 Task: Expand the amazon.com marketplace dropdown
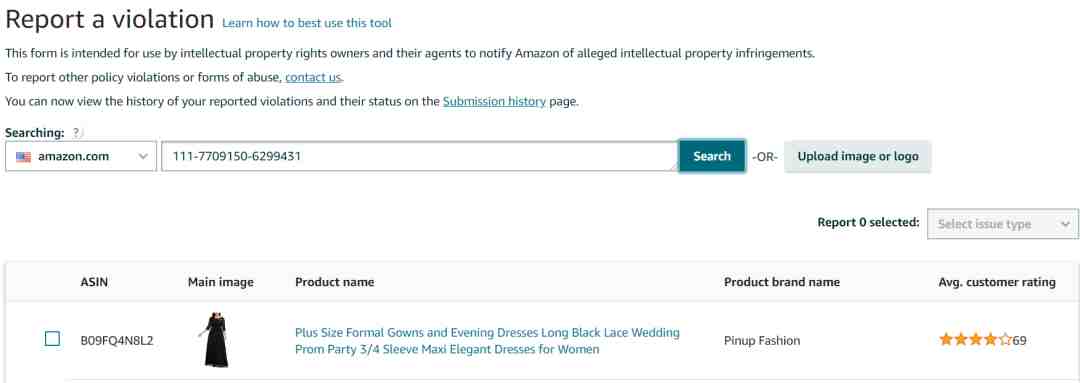point(81,156)
